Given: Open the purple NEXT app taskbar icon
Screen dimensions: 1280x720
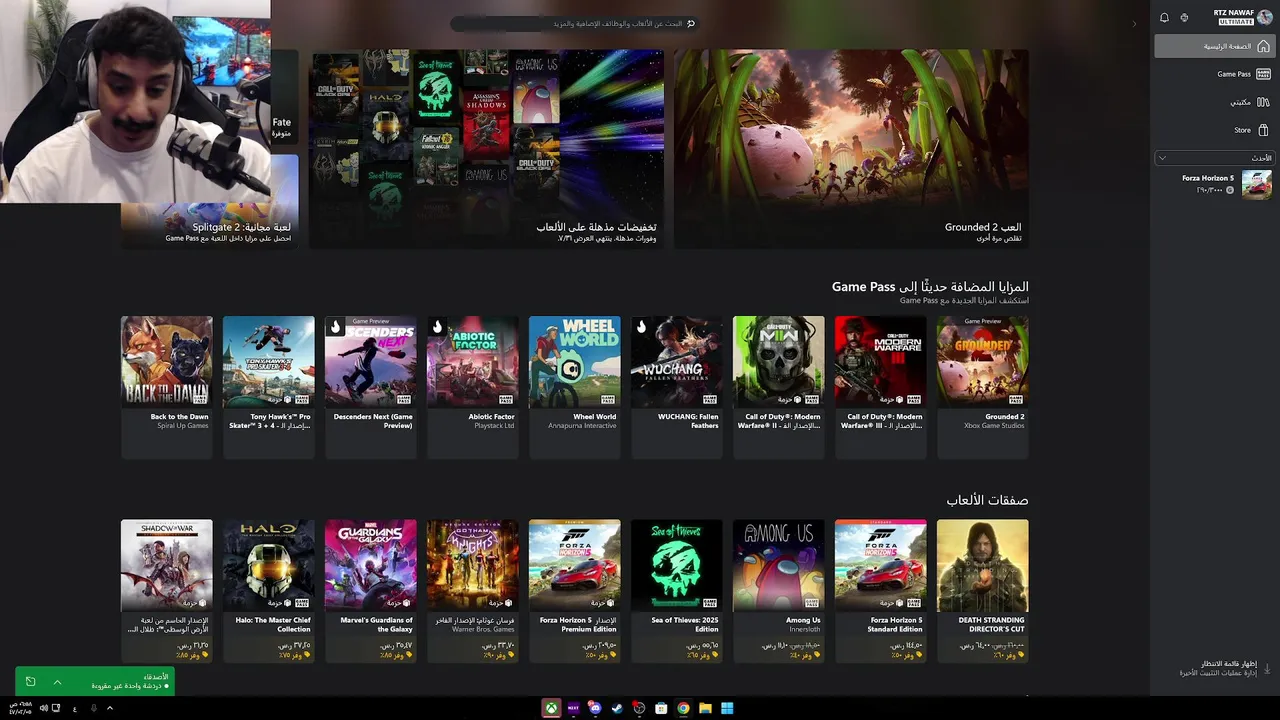Looking at the screenshot, I should pos(573,708).
